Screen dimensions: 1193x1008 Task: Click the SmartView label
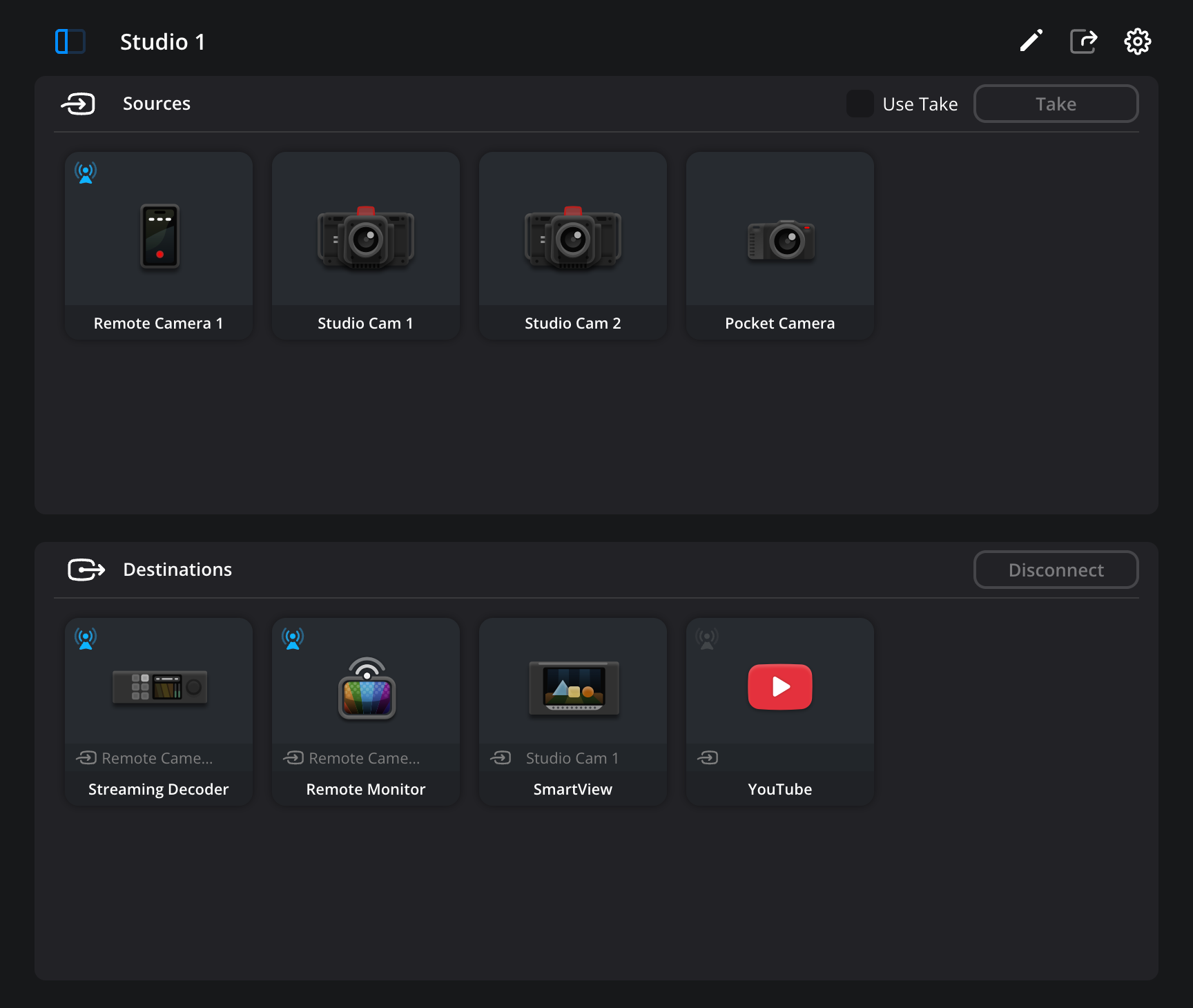point(573,789)
